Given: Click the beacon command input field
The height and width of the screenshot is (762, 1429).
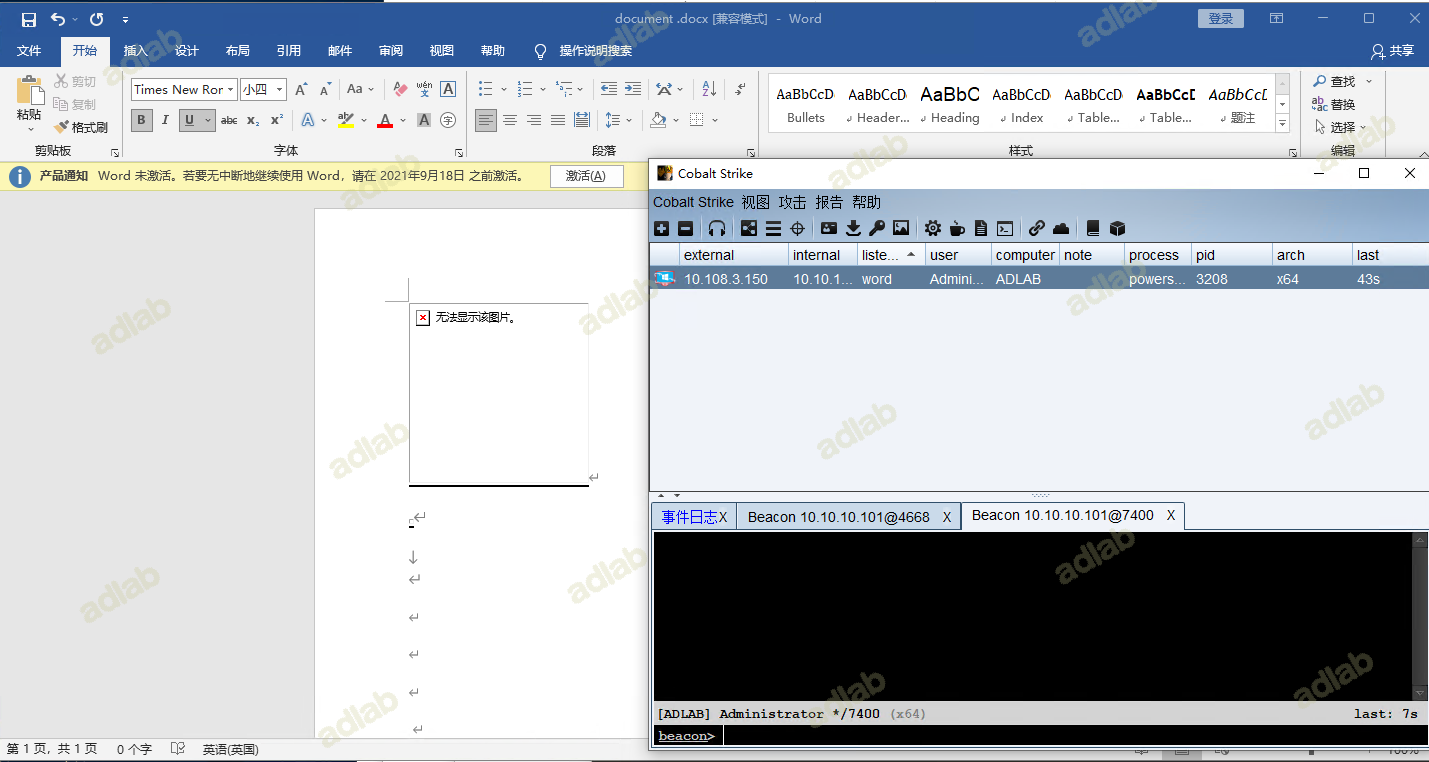Looking at the screenshot, I should [1074, 736].
